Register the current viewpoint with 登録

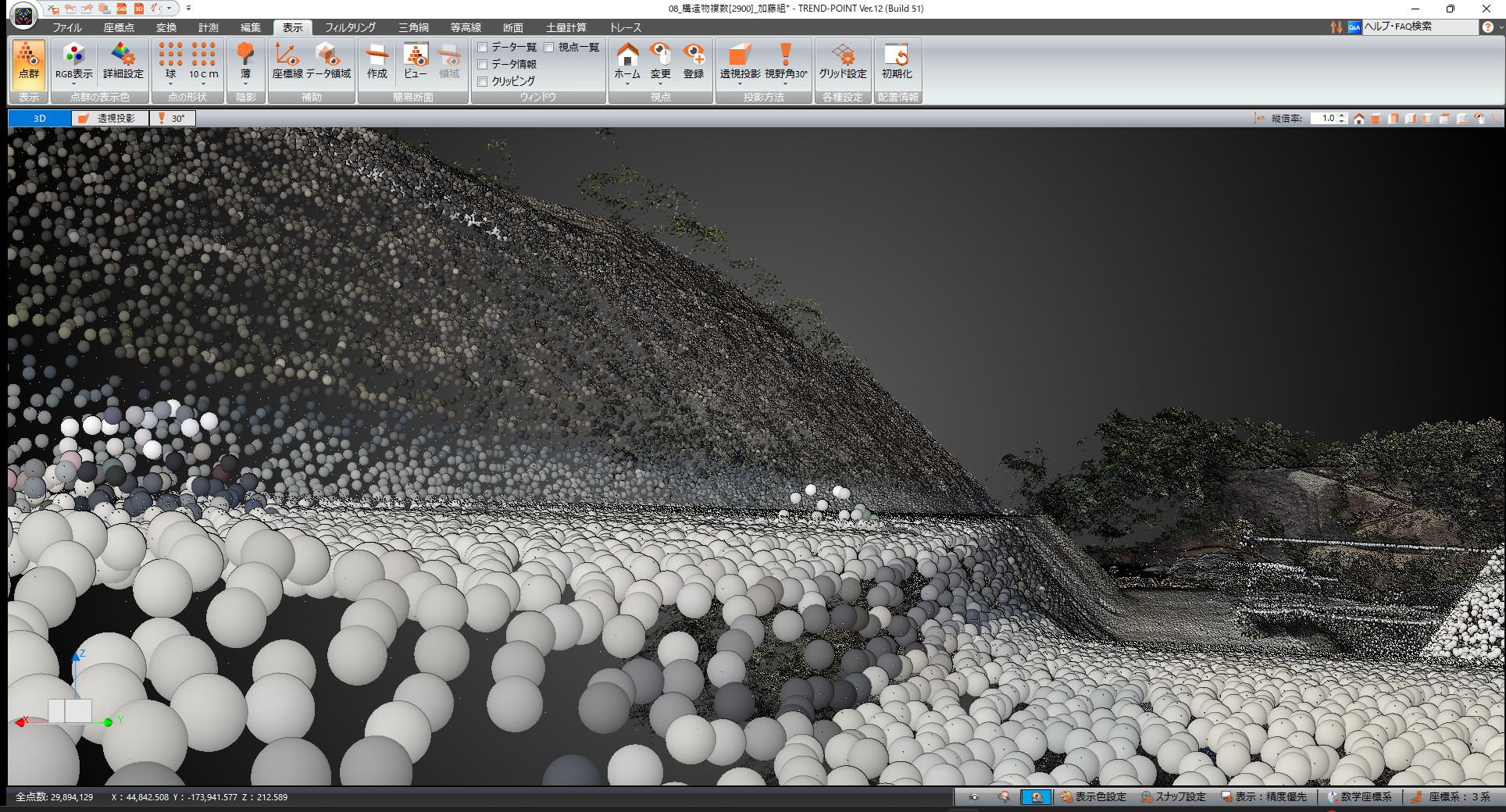coord(694,62)
